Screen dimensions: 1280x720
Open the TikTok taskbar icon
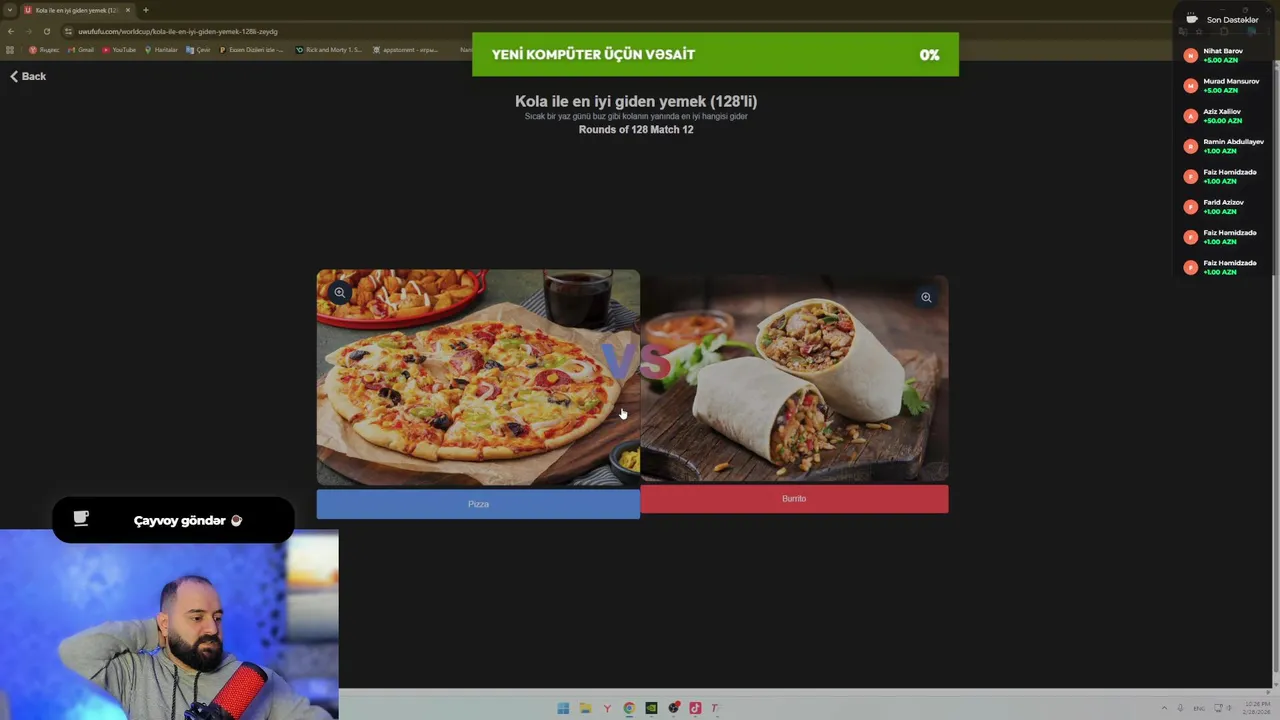click(695, 708)
